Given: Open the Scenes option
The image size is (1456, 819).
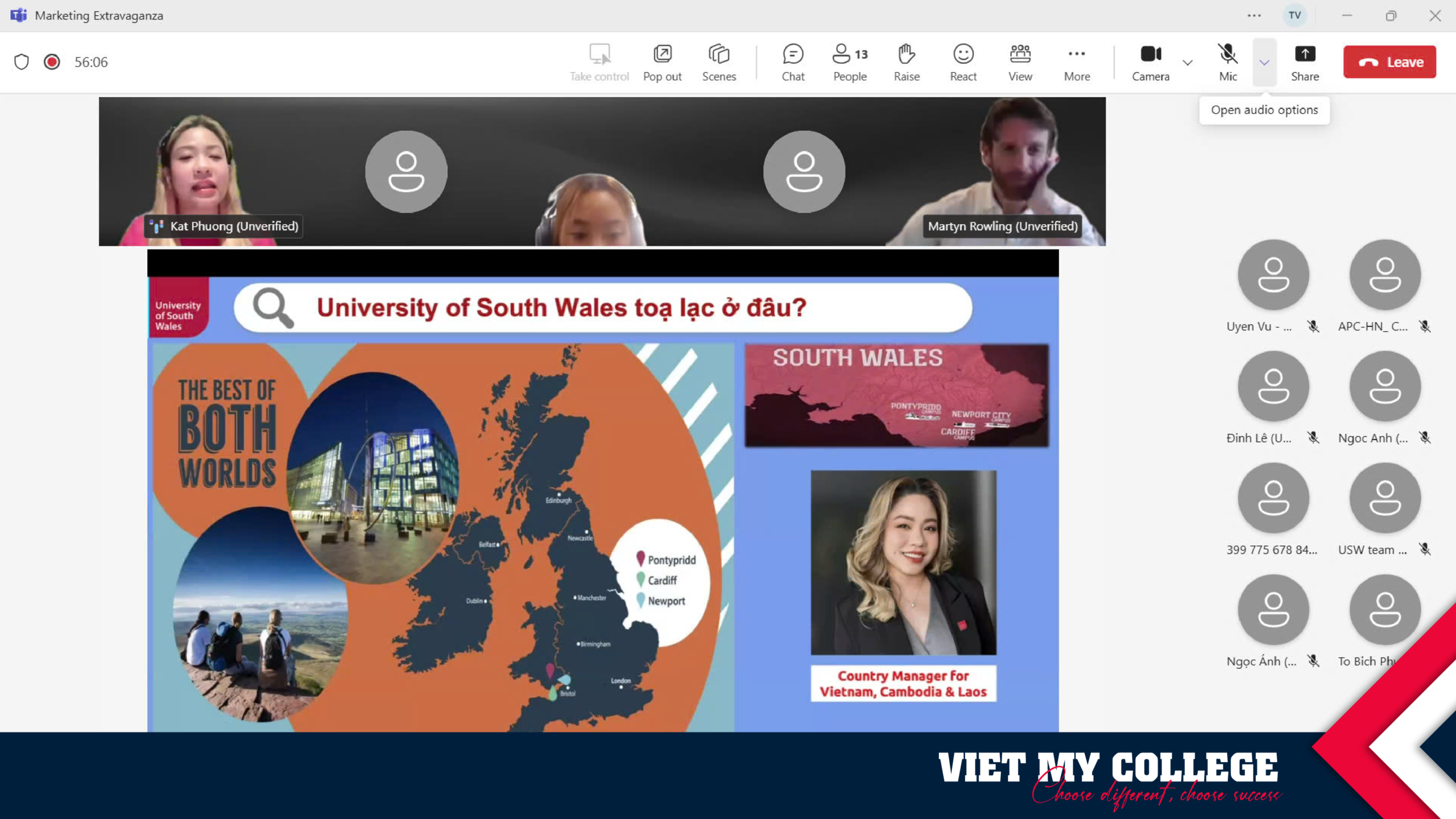Looking at the screenshot, I should click(719, 62).
